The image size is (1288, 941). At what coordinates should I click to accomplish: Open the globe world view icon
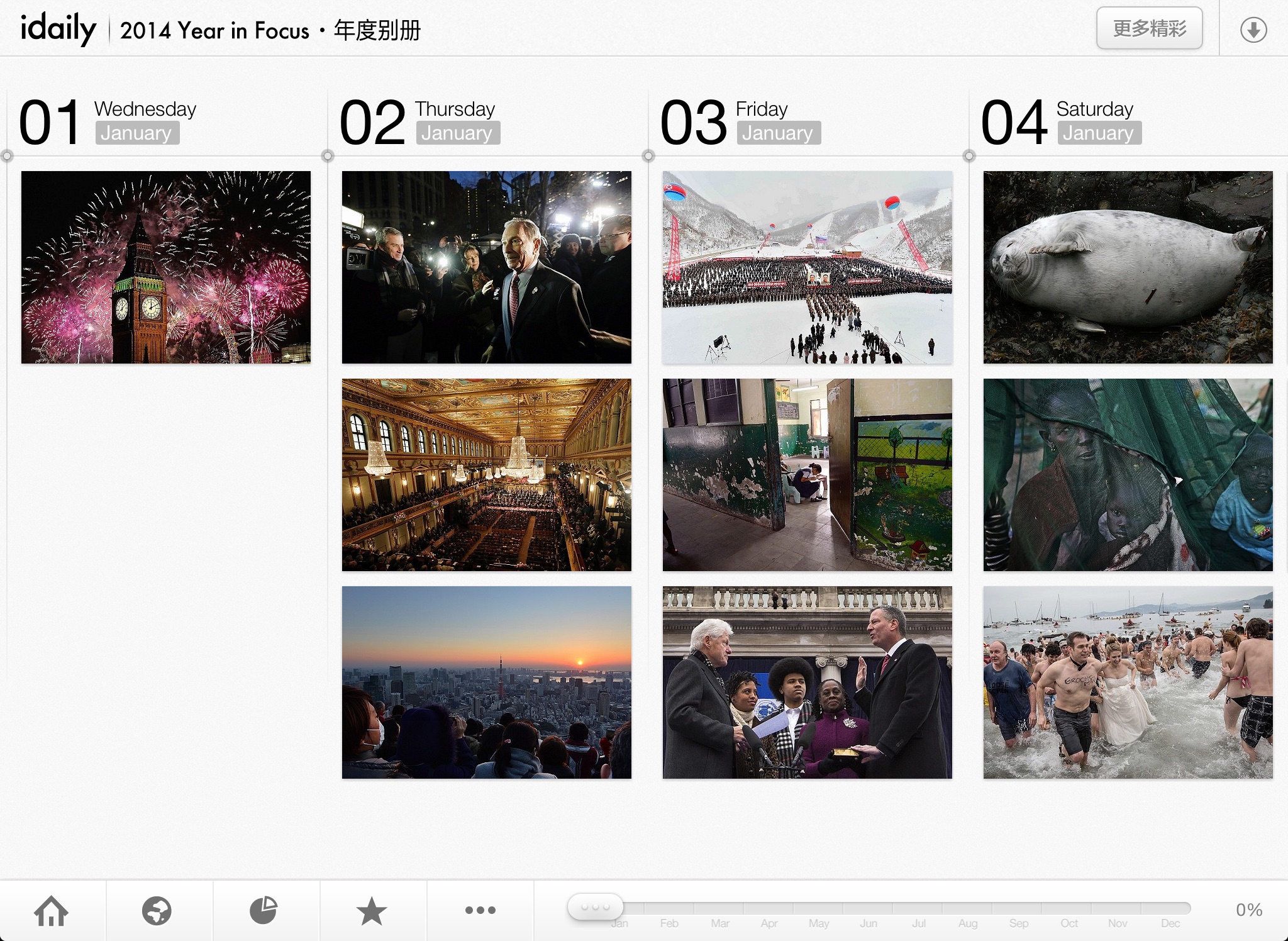click(157, 910)
